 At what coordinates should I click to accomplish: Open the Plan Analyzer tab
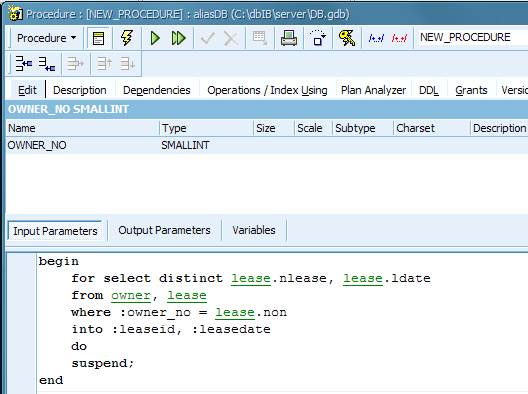pos(373,90)
